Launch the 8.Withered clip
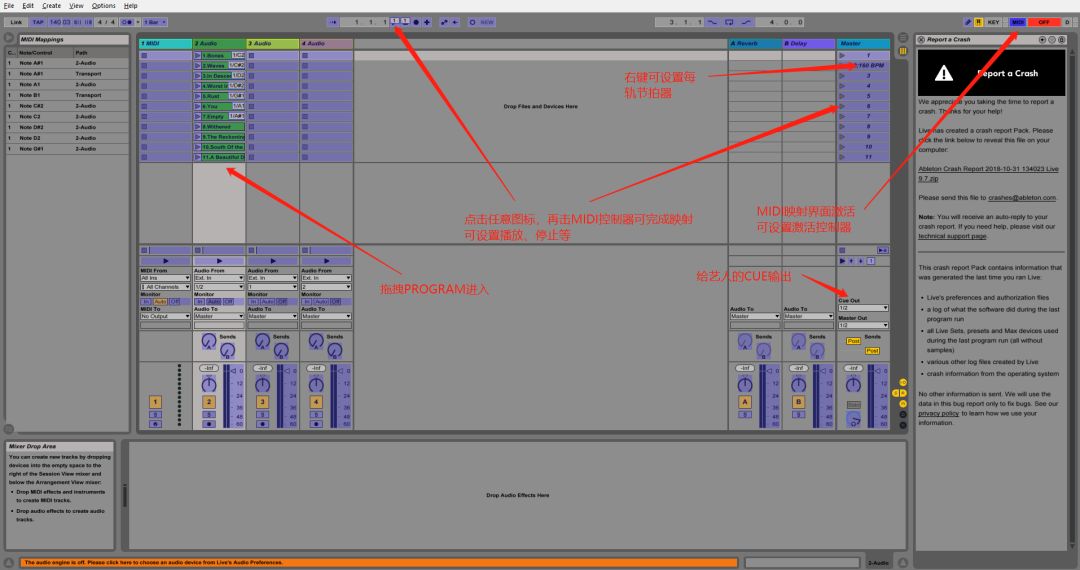Screen dimensions: 1080x570 (198, 127)
